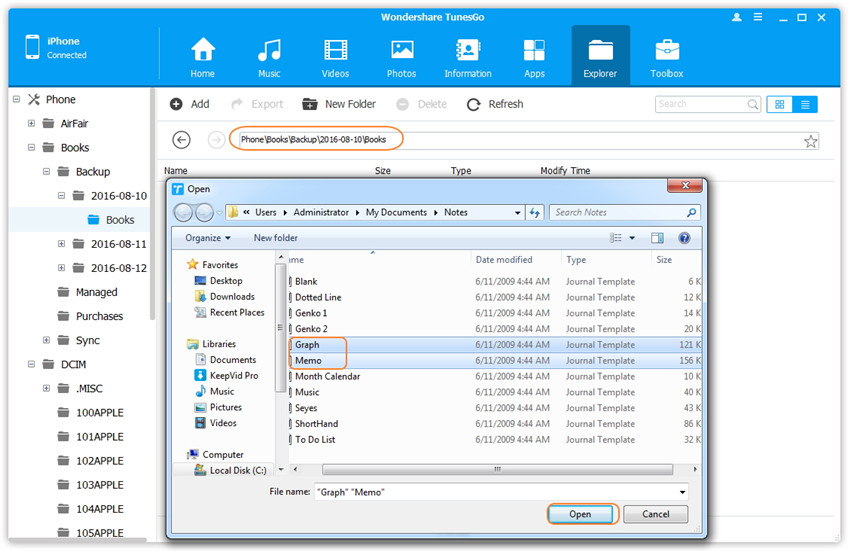Image resolution: width=850 pixels, height=551 pixels.
Task: Open the Music section icon
Action: coord(269,57)
